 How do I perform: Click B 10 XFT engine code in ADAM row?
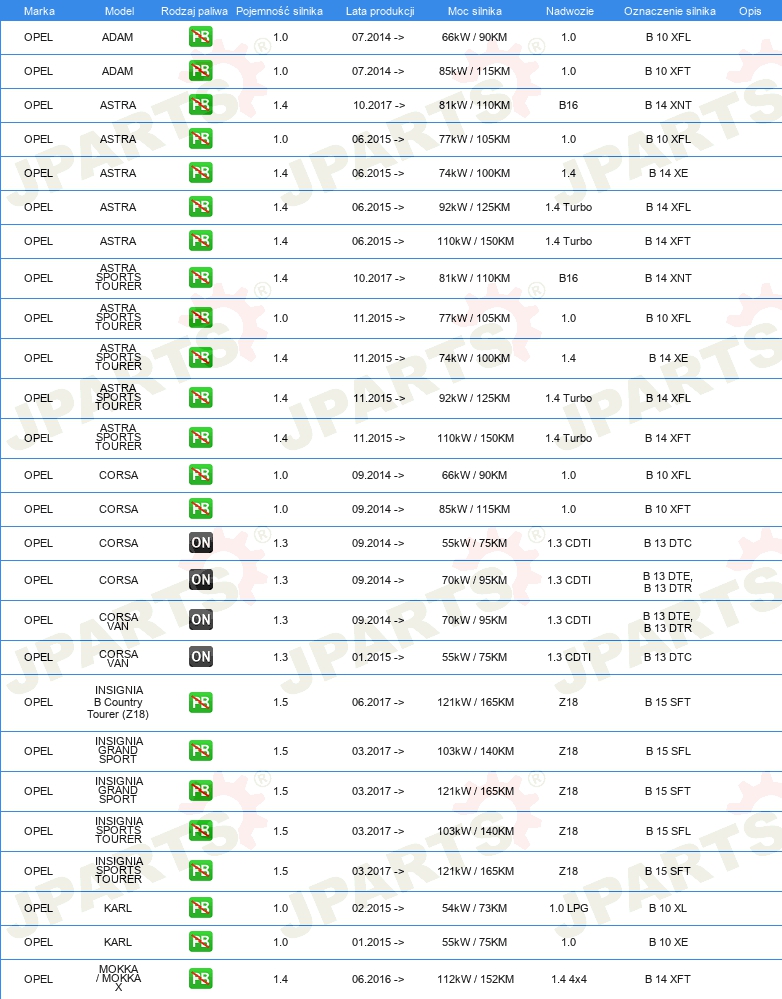[668, 71]
